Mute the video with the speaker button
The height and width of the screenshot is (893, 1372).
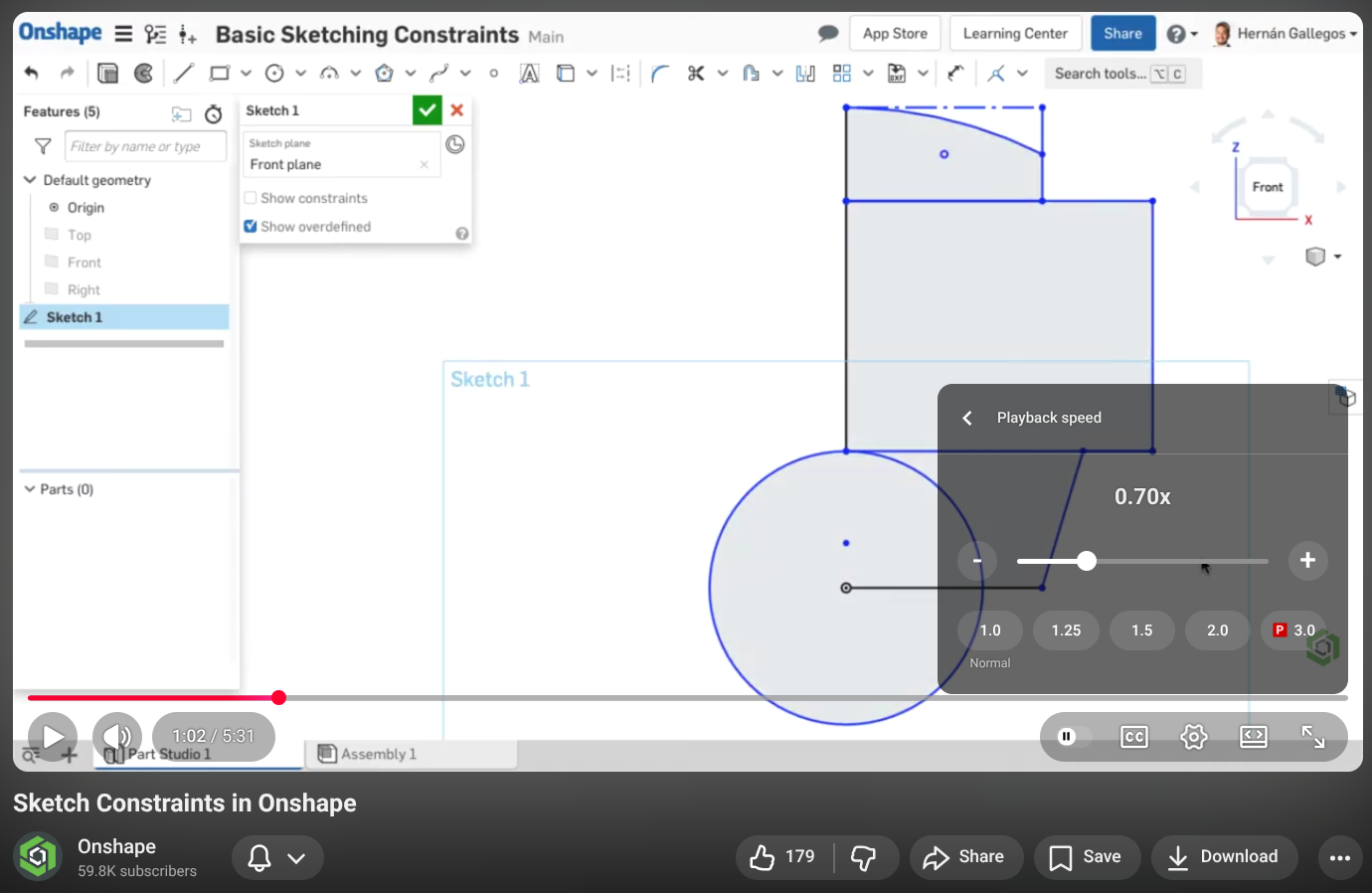coord(117,737)
